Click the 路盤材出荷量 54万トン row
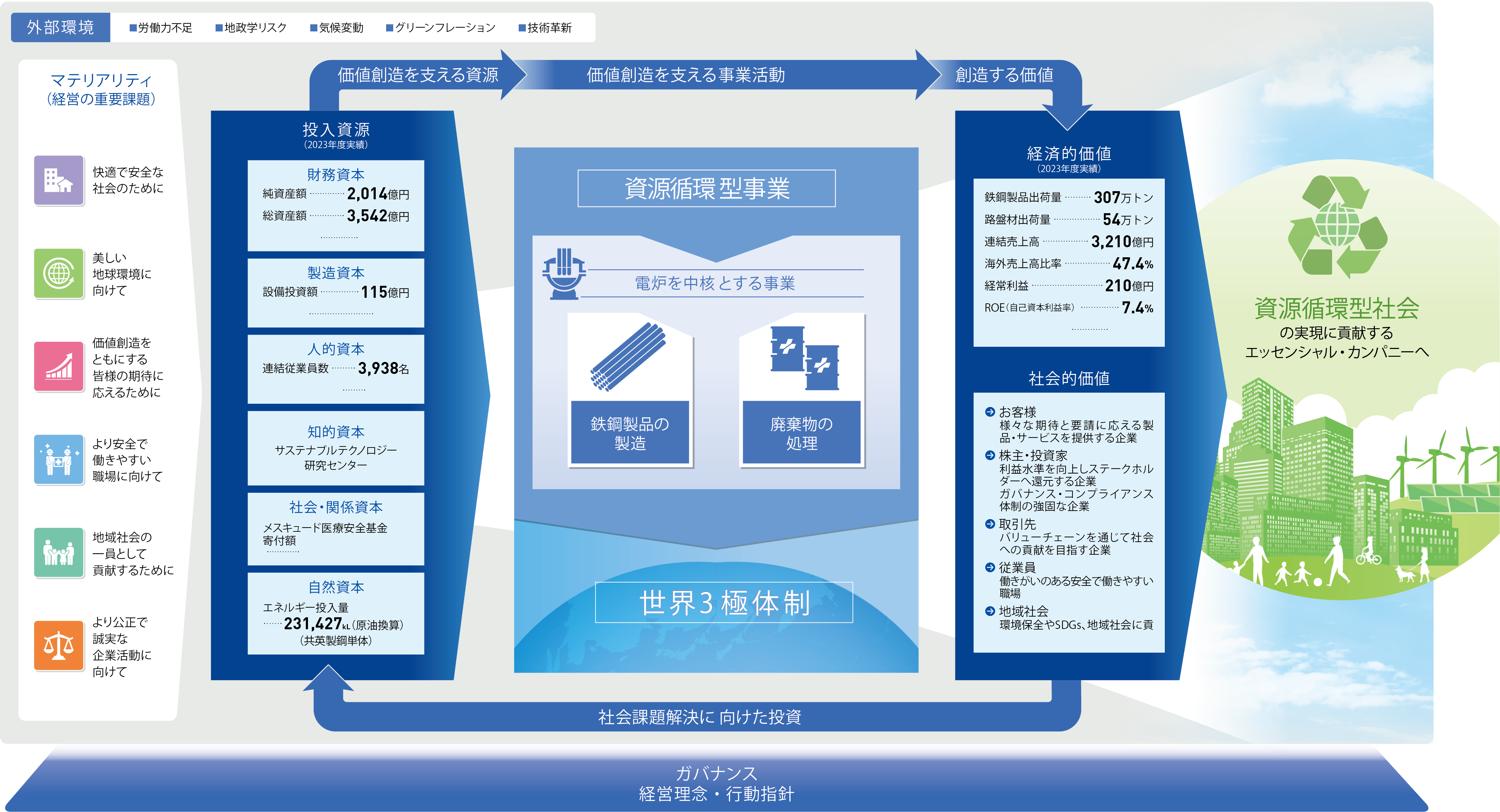 pyautogui.click(x=1069, y=219)
